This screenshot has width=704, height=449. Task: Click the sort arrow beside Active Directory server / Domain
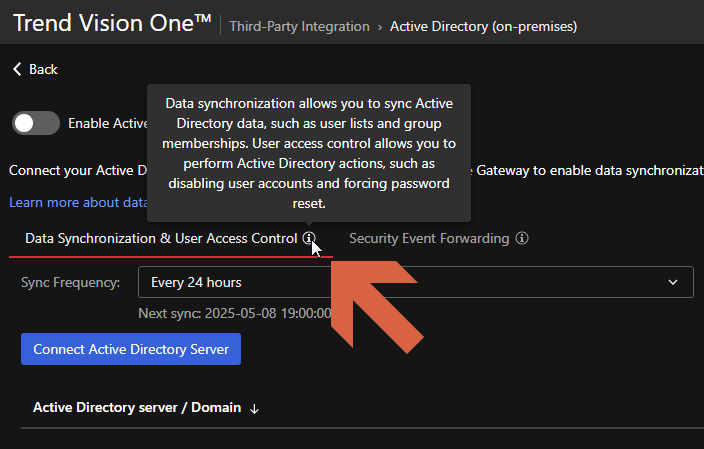254,408
